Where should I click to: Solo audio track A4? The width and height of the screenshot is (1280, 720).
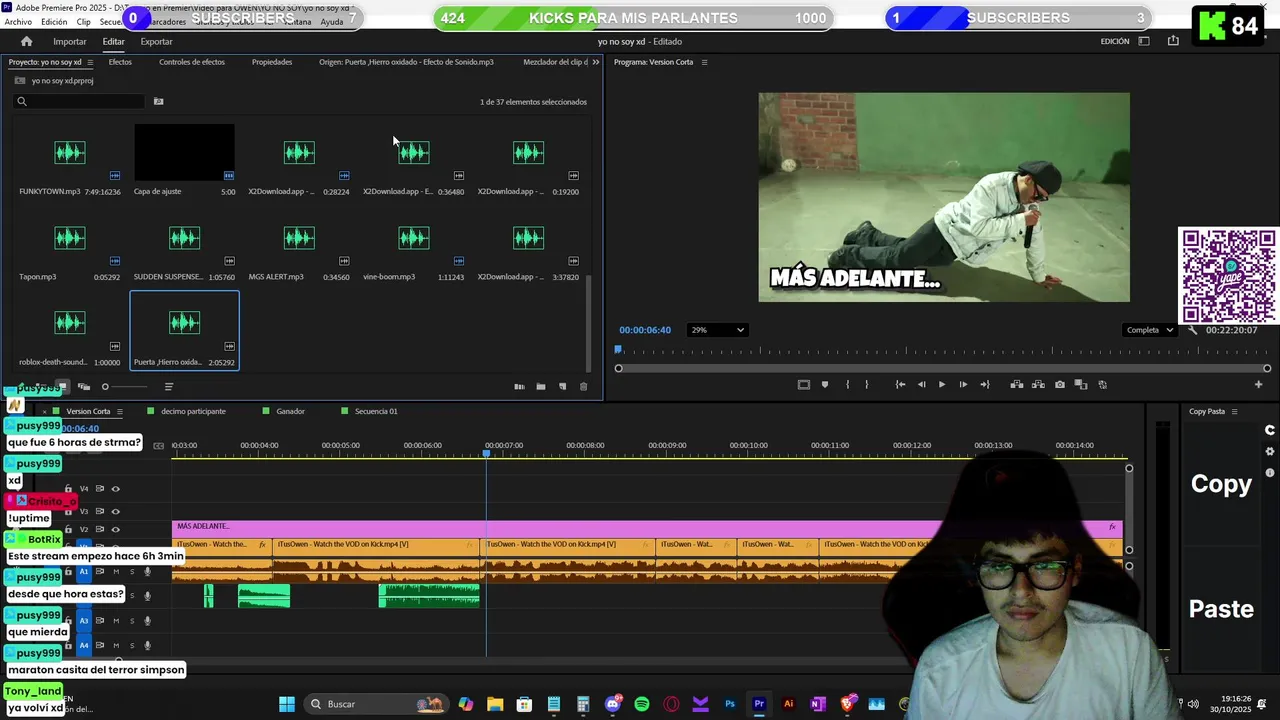point(132,645)
